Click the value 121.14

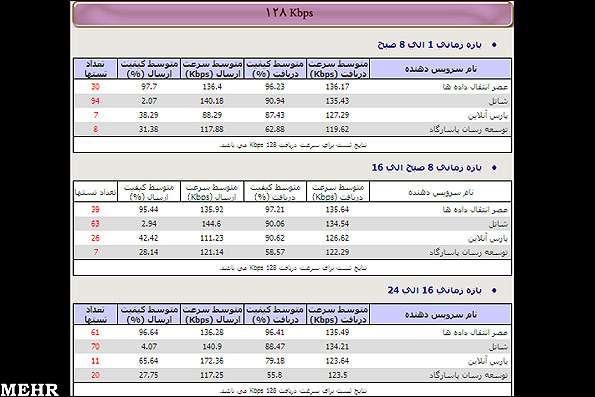(212, 252)
